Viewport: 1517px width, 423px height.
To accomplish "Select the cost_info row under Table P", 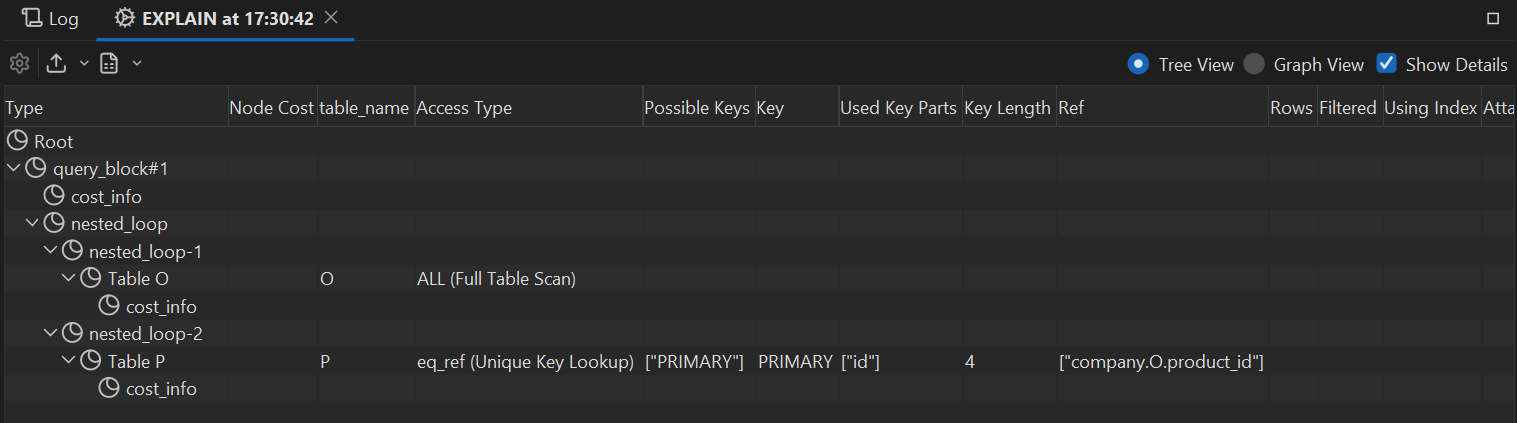I will point(160,389).
